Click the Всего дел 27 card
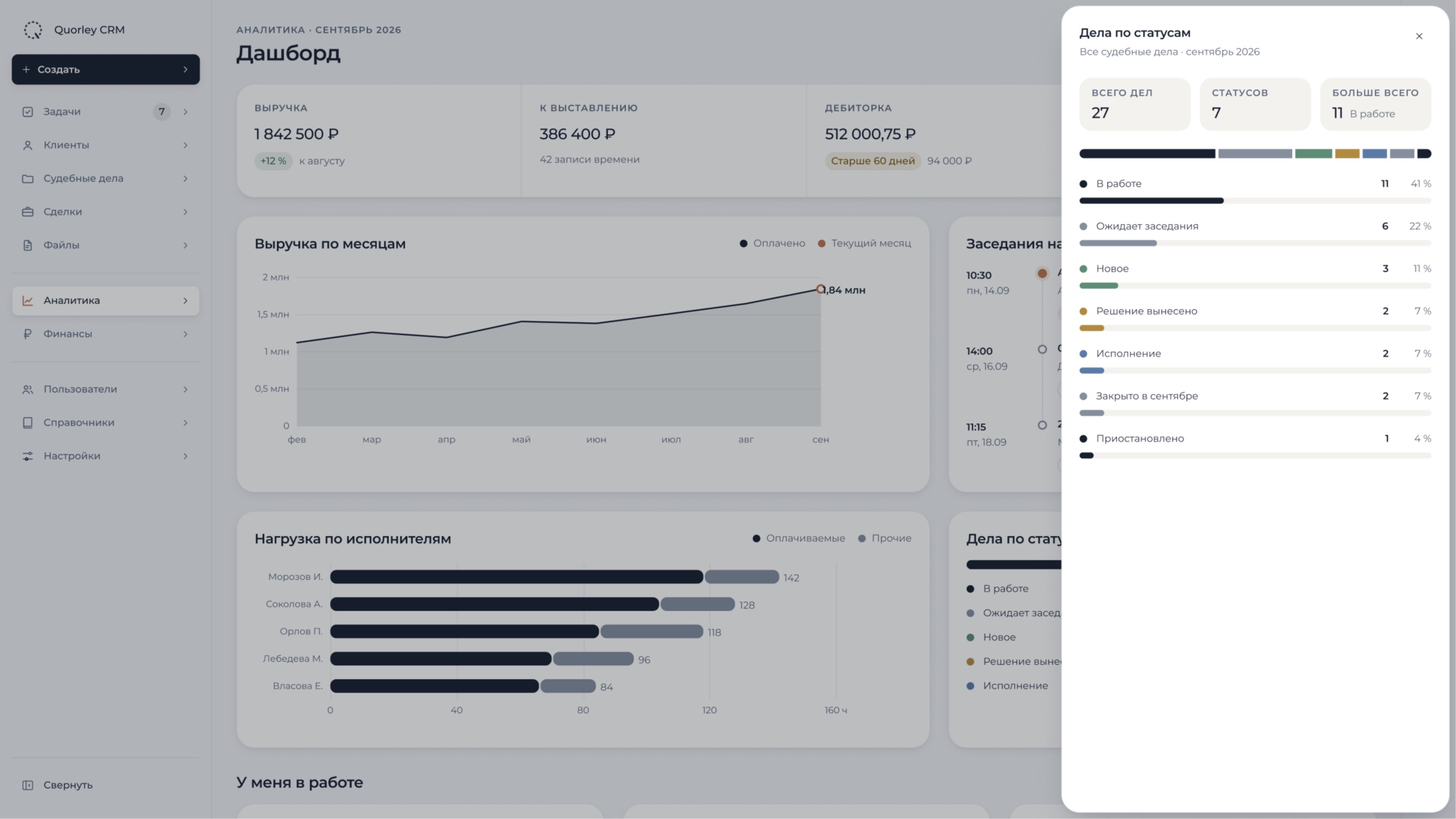 click(1135, 104)
